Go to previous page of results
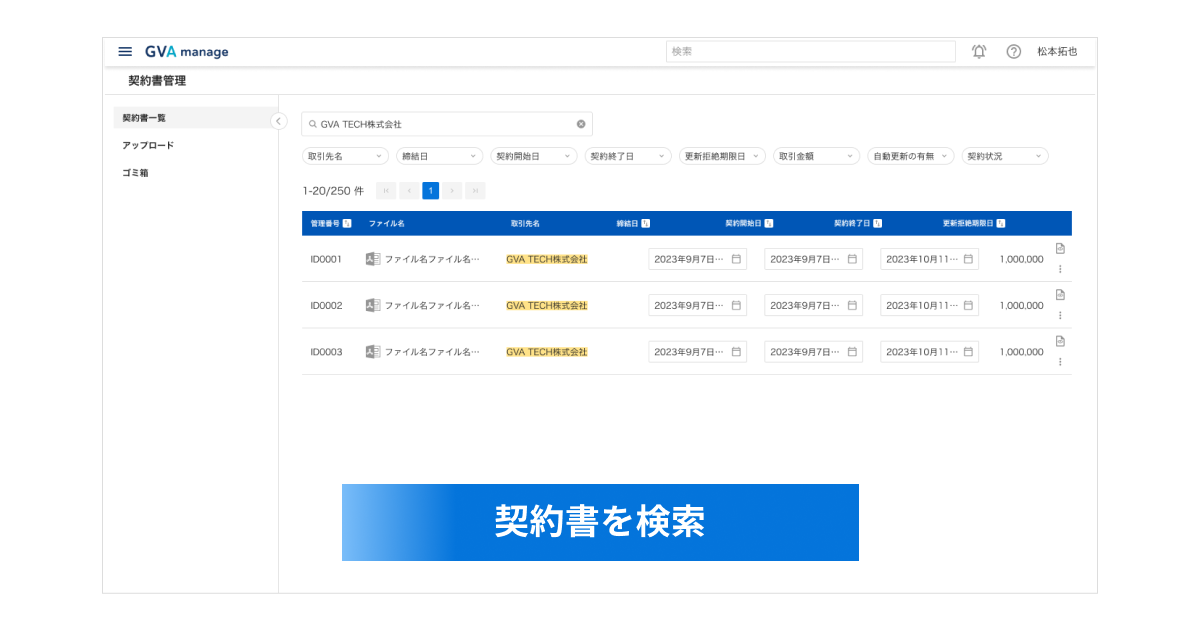The height and width of the screenshot is (630, 1200). click(x=409, y=190)
